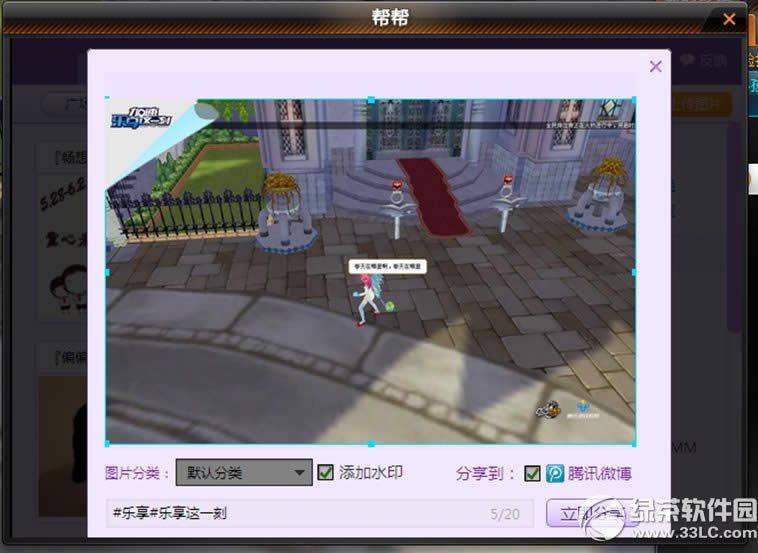Close the share image dialog with purple X
Viewport: 758px width, 553px height.
click(x=656, y=66)
